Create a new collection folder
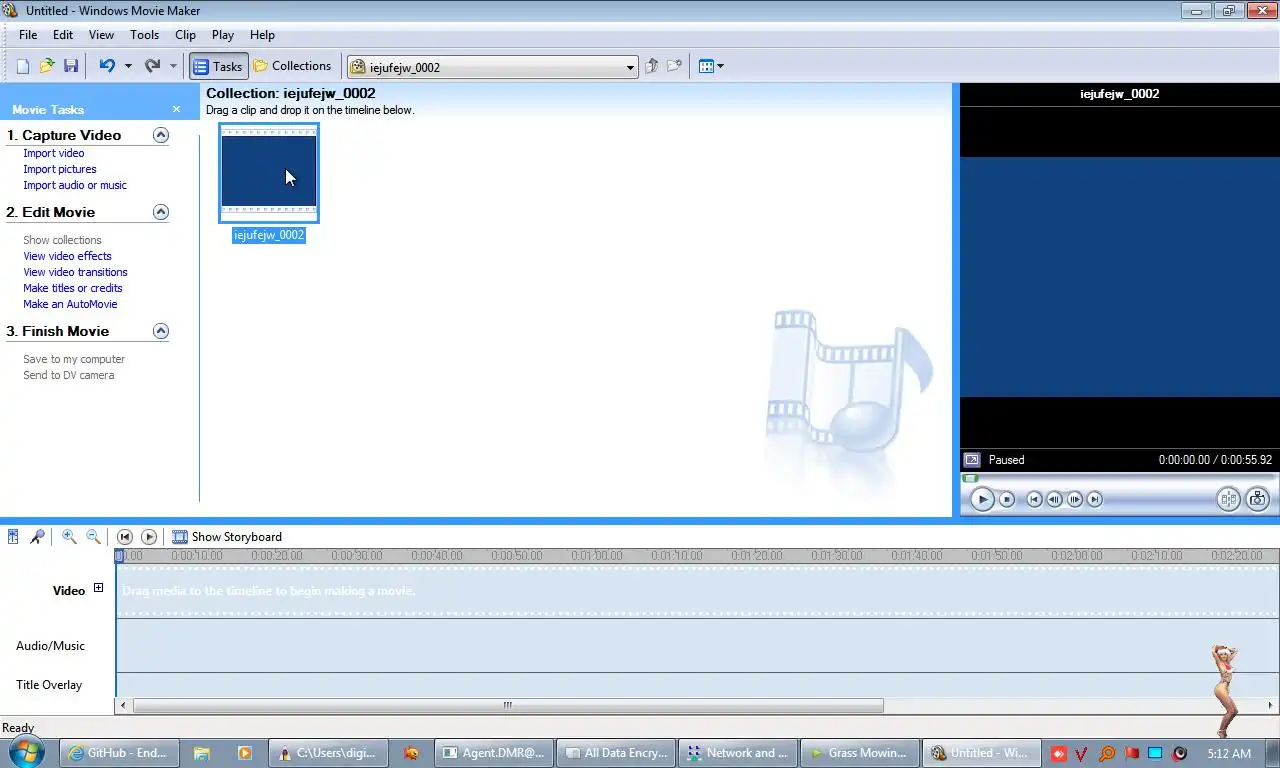The image size is (1280, 768). (675, 66)
